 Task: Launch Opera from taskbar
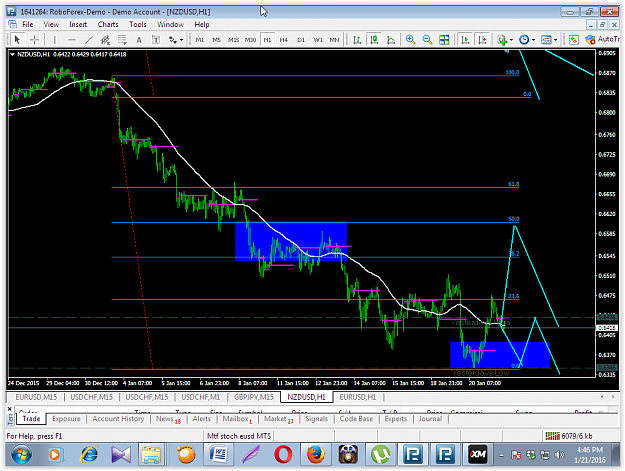coord(283,455)
